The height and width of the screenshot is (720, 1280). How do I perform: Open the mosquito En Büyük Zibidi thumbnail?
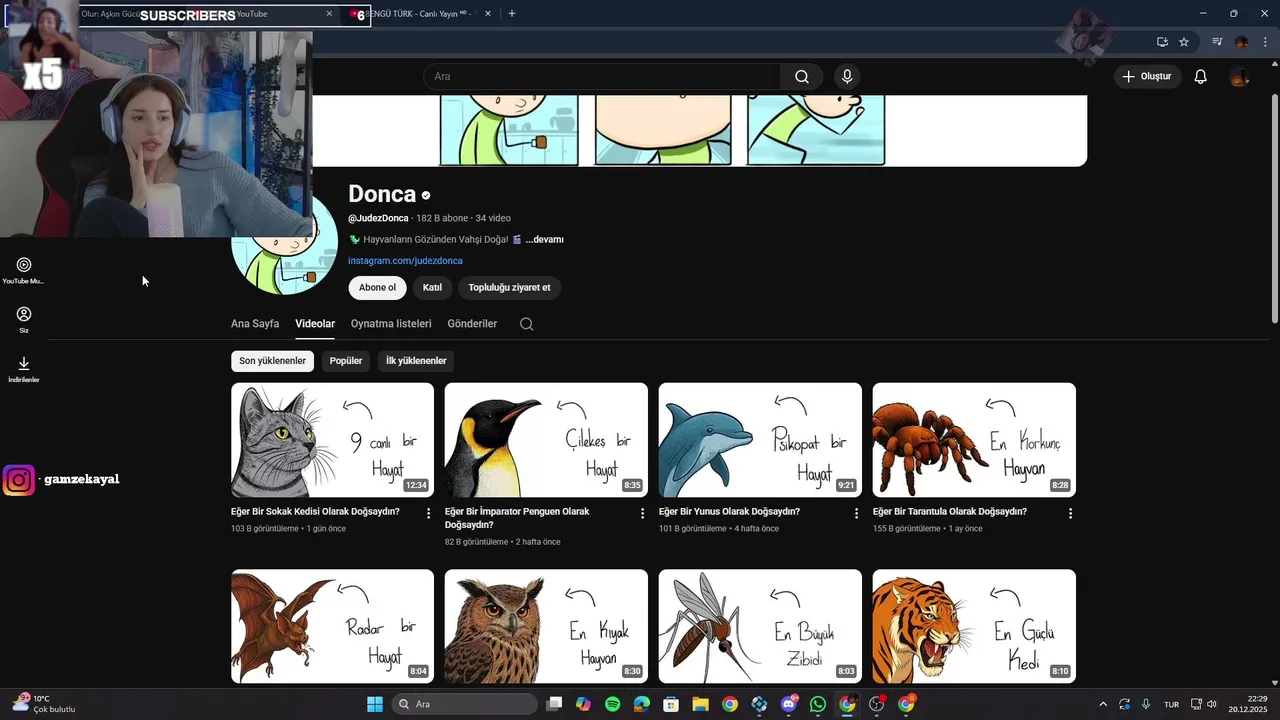click(760, 626)
